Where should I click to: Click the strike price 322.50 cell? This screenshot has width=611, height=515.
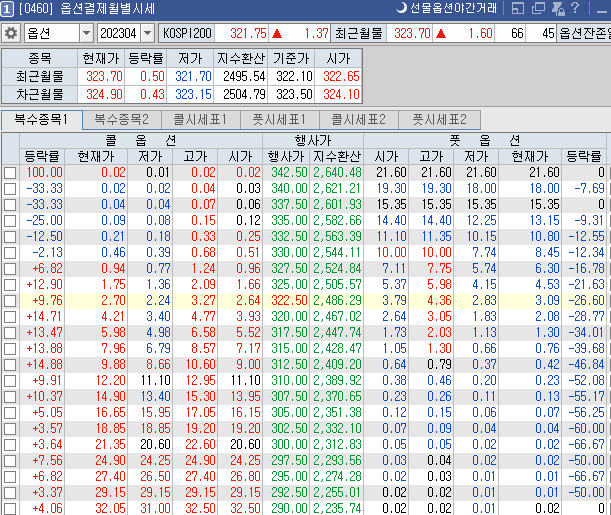(285, 300)
